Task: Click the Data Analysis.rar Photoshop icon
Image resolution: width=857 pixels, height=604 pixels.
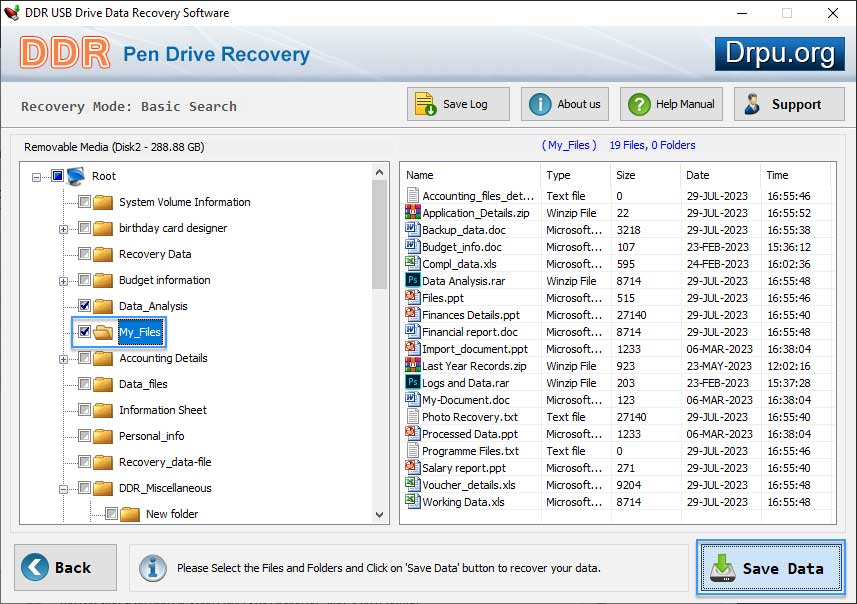Action: pyautogui.click(x=413, y=280)
